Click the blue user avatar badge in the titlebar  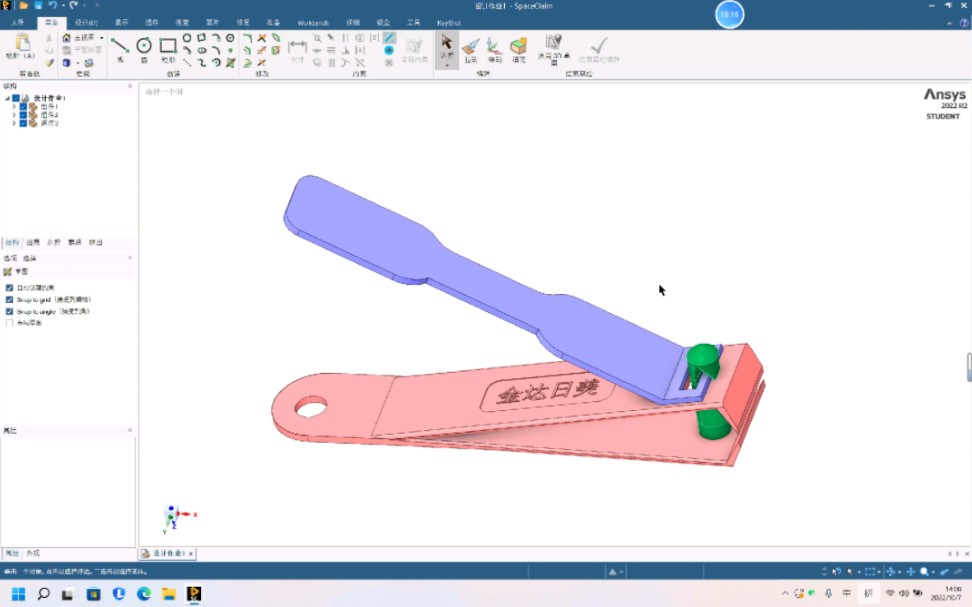pyautogui.click(x=729, y=15)
